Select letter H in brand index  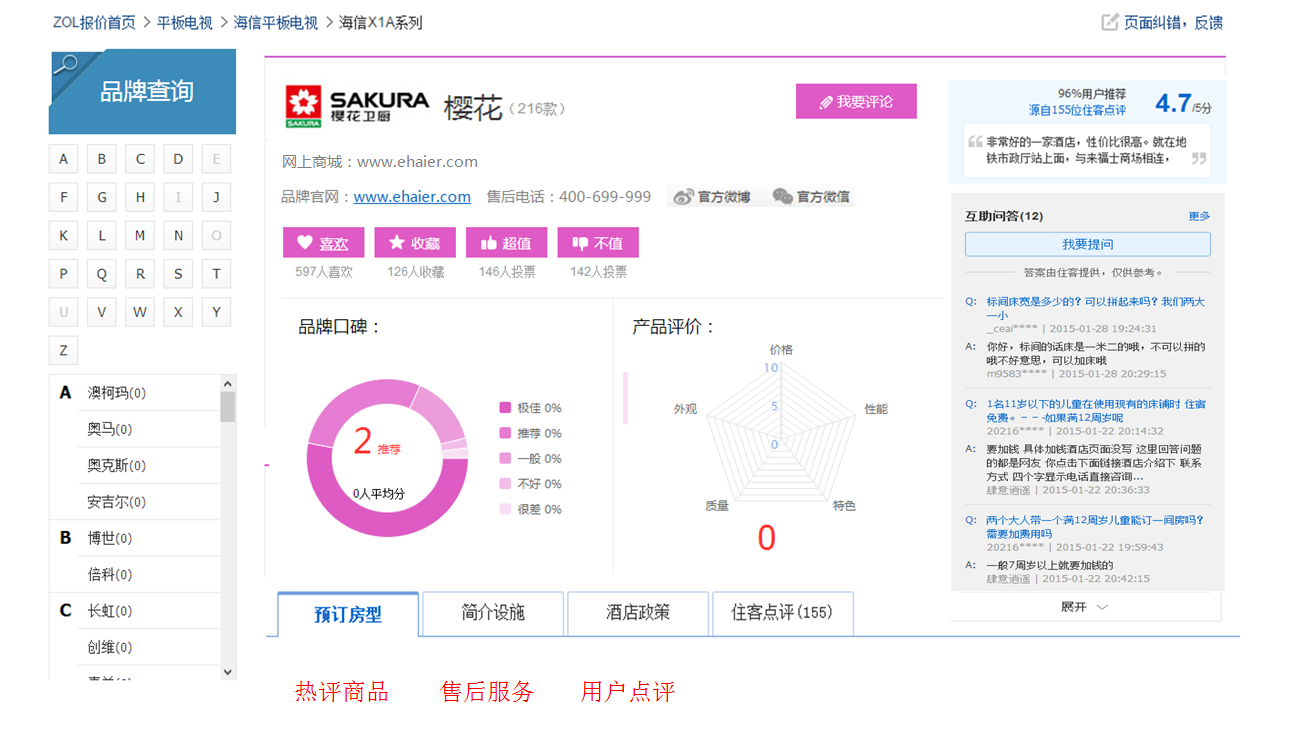[x=140, y=197]
